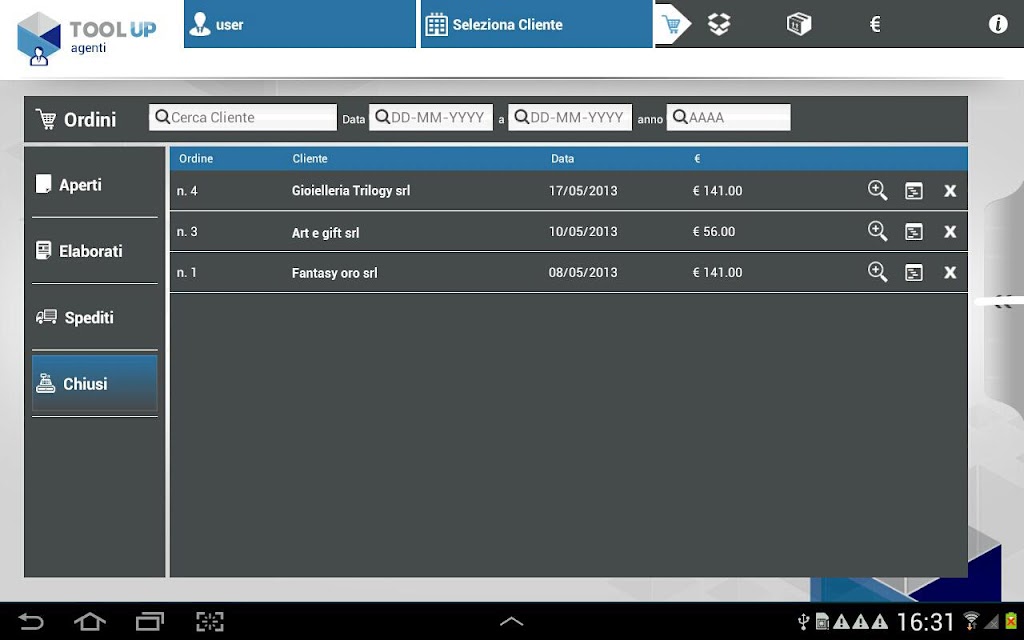Open the Seleziona Cliente button
This screenshot has height=640, width=1024.
(x=536, y=24)
